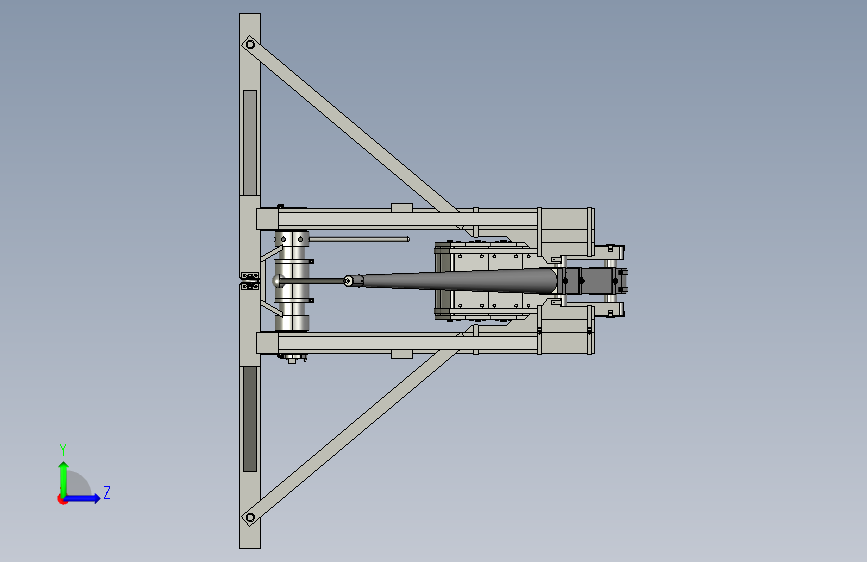The width and height of the screenshot is (867, 562).
Task: Click the blue Z axis arrow of the triad
Action: [84, 498]
